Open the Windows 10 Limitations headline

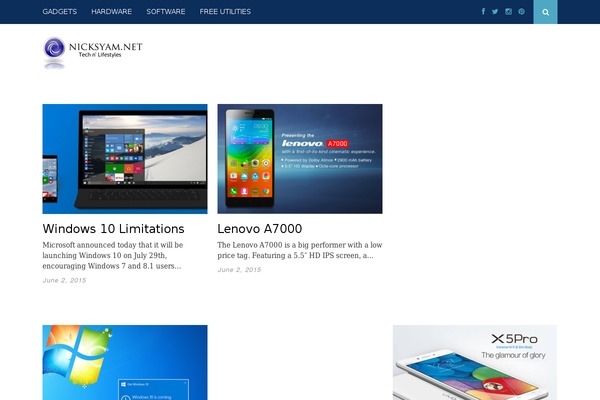[x=113, y=229]
